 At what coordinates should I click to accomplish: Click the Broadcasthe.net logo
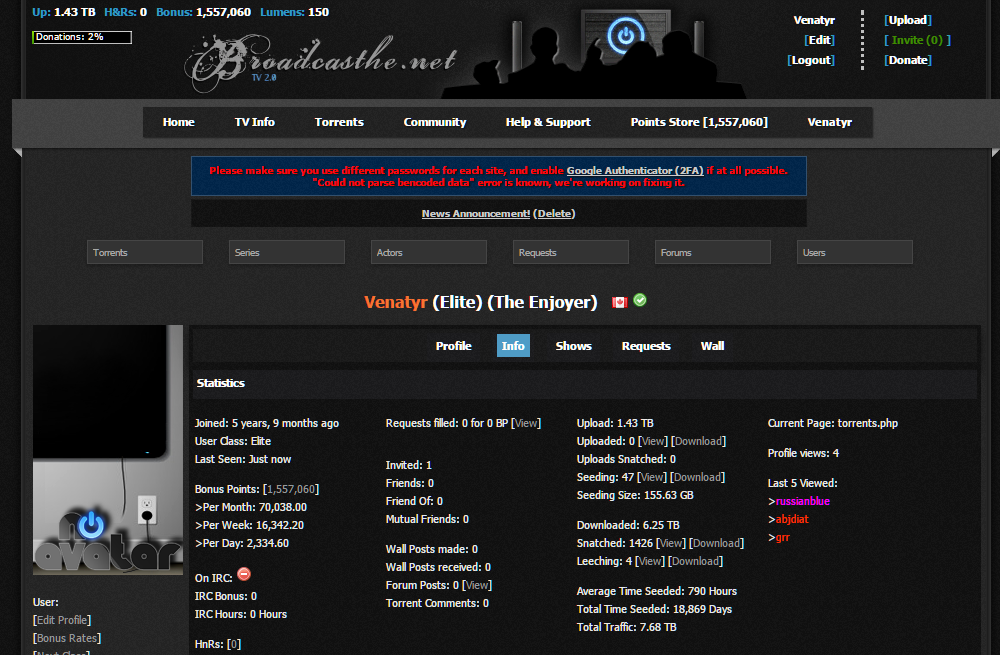321,62
